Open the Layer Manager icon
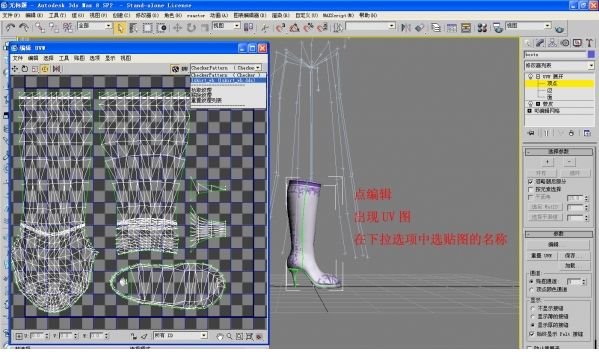Image resolution: width=599 pixels, height=362 pixels. point(435,27)
